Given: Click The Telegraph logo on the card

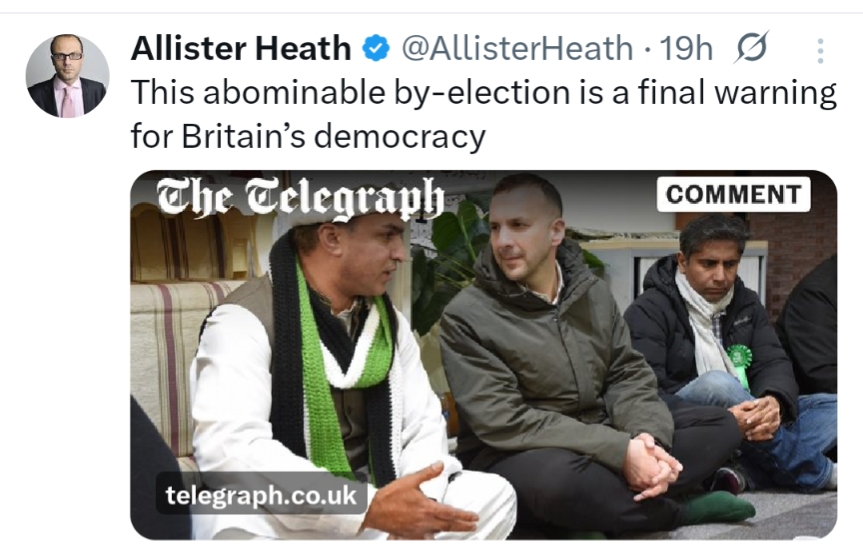Looking at the screenshot, I should tap(301, 199).
